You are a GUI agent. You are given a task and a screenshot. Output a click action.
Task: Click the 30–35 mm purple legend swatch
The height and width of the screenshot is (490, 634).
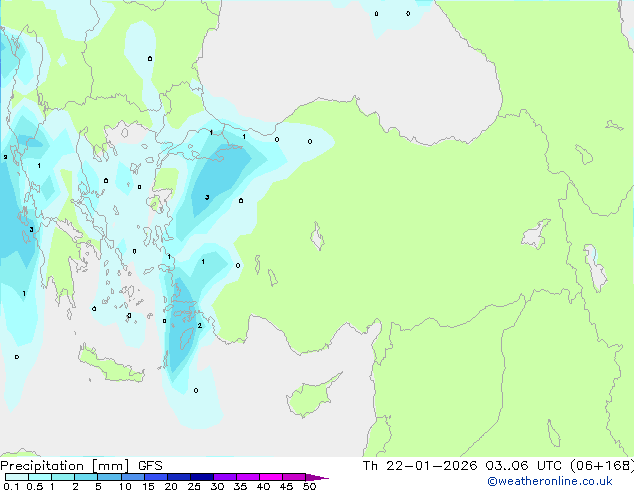224,477
